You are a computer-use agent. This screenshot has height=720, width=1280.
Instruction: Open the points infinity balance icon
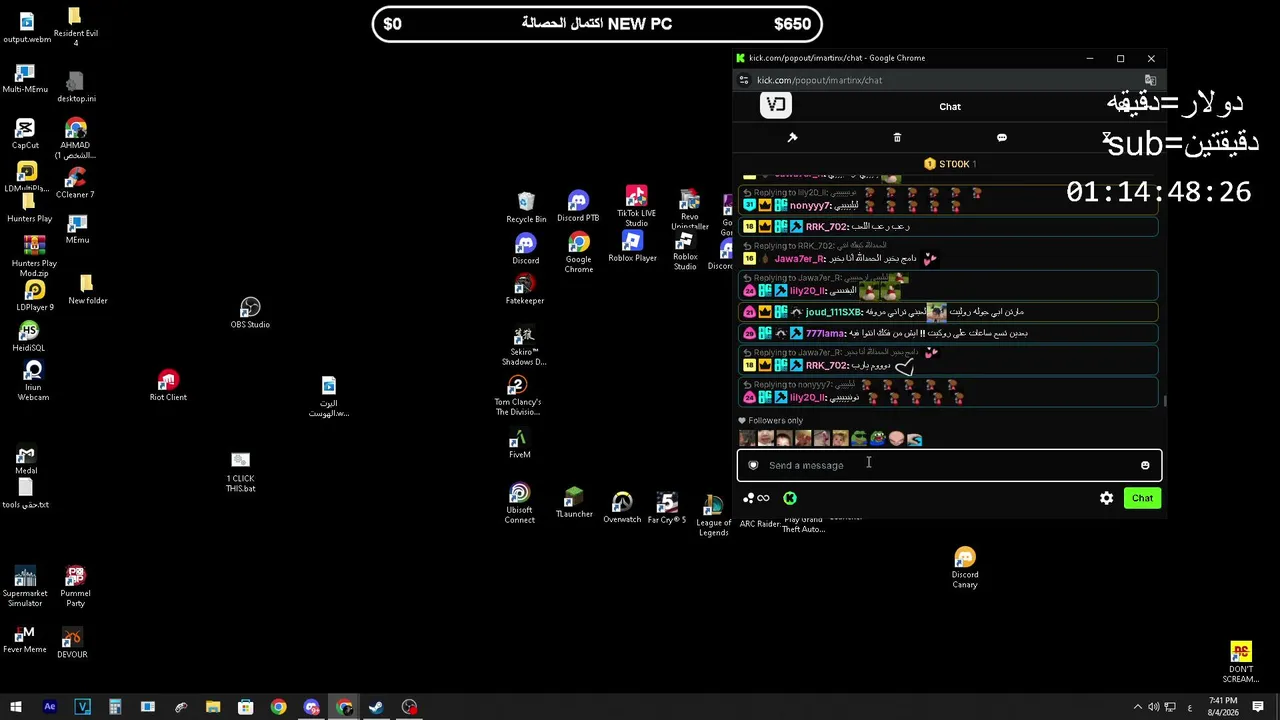tap(757, 498)
